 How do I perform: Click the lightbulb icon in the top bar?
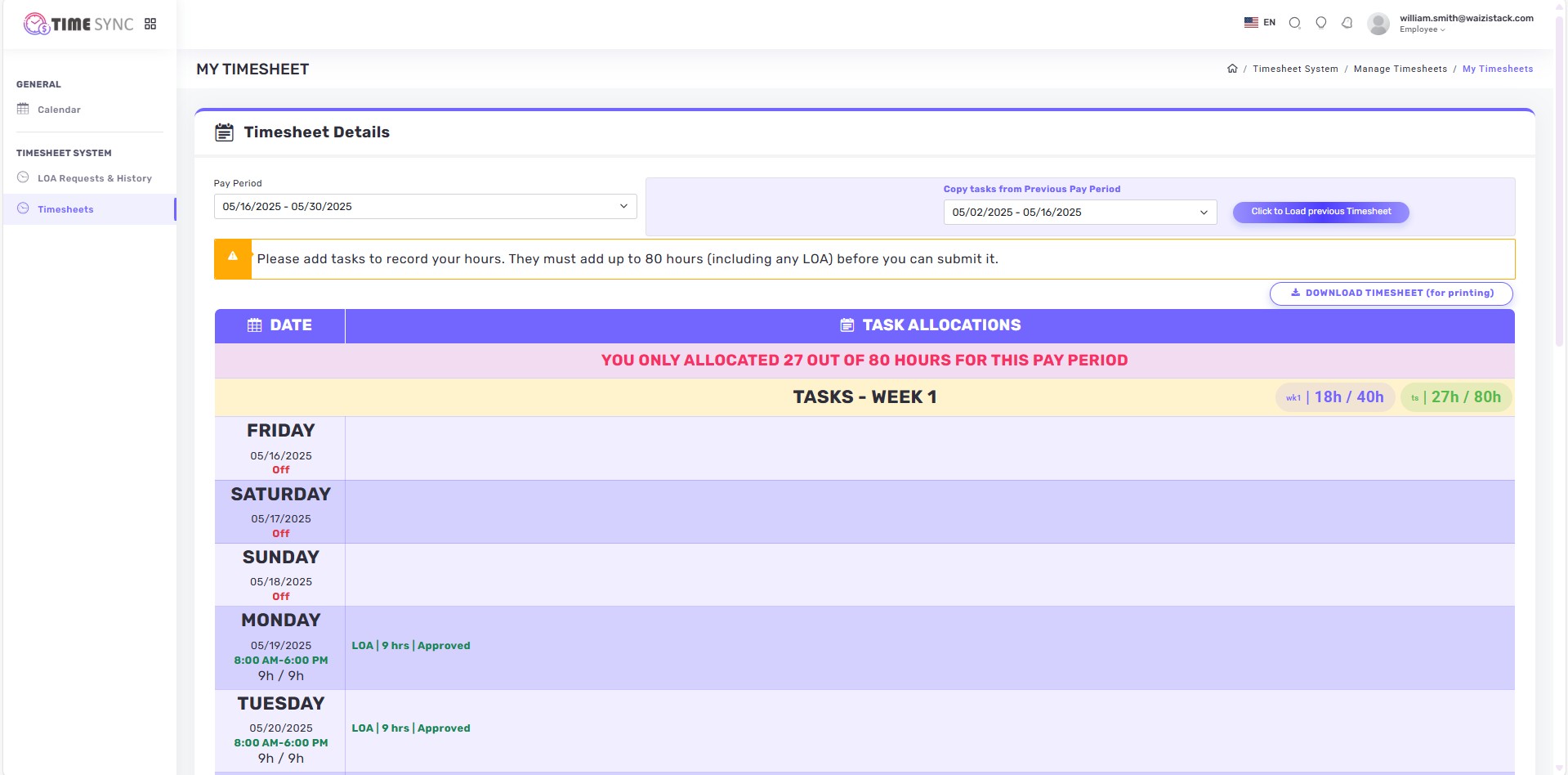pyautogui.click(x=1320, y=23)
